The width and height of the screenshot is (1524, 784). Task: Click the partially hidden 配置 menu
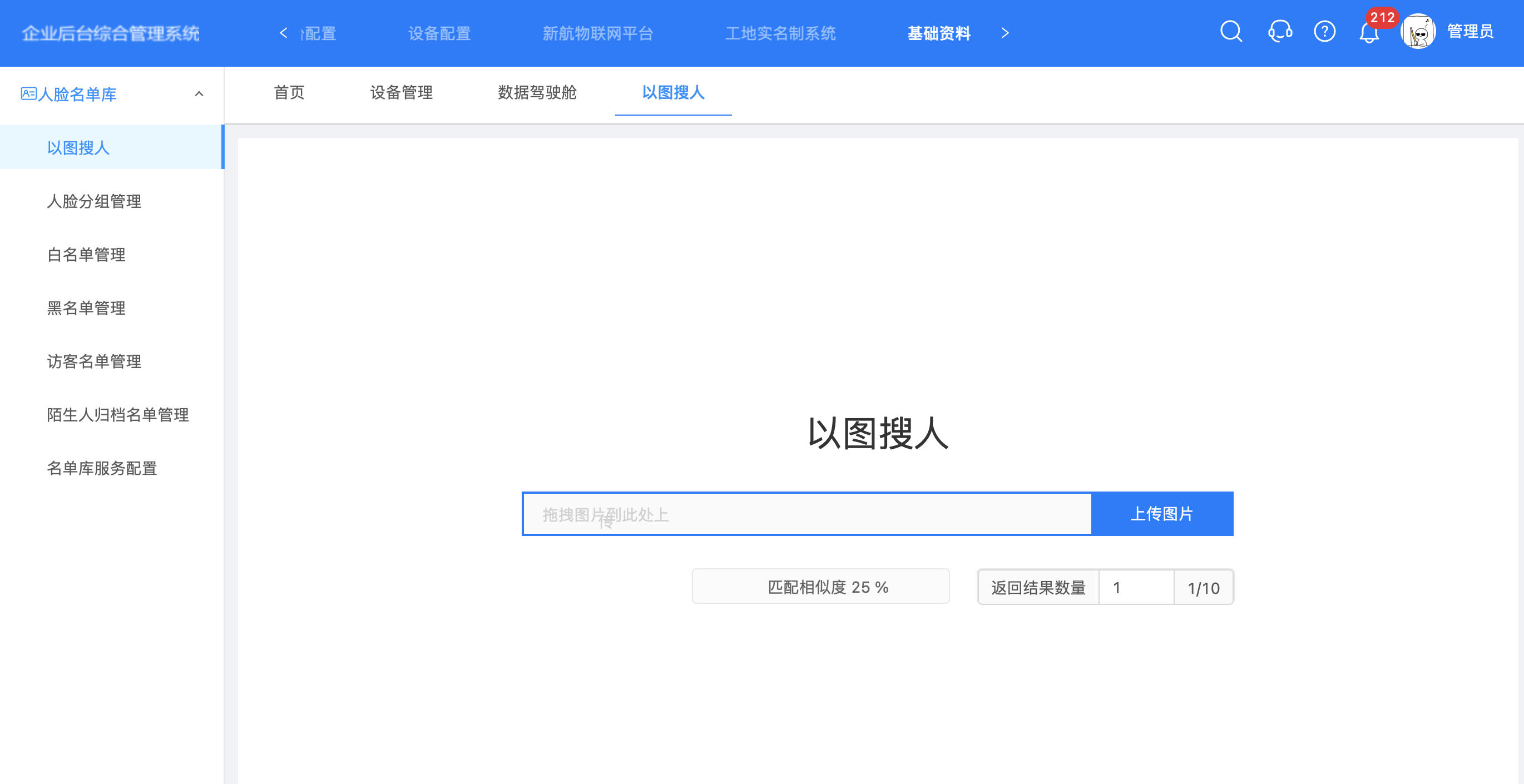[x=318, y=33]
